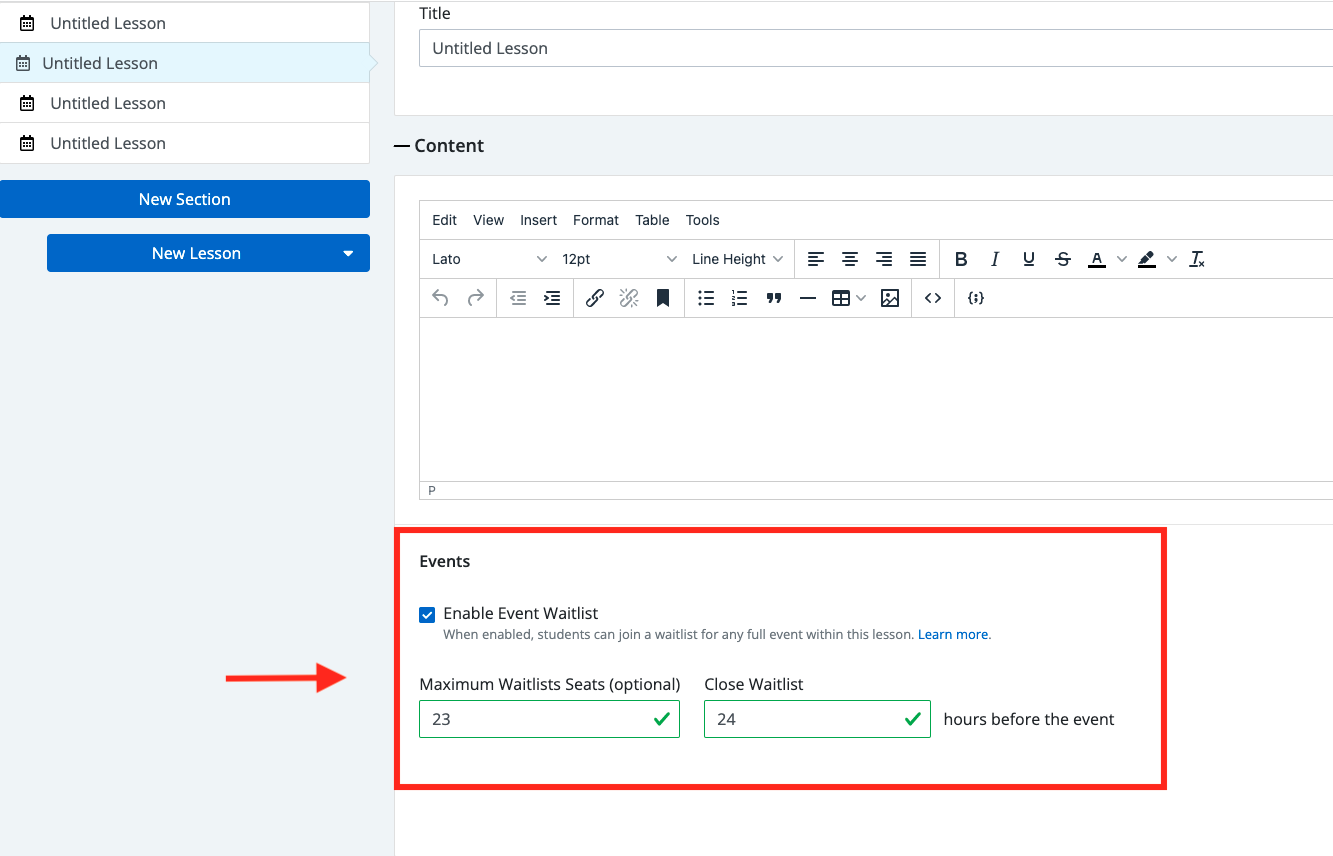Center align the text
This screenshot has height=856, width=1333.
coord(850,259)
